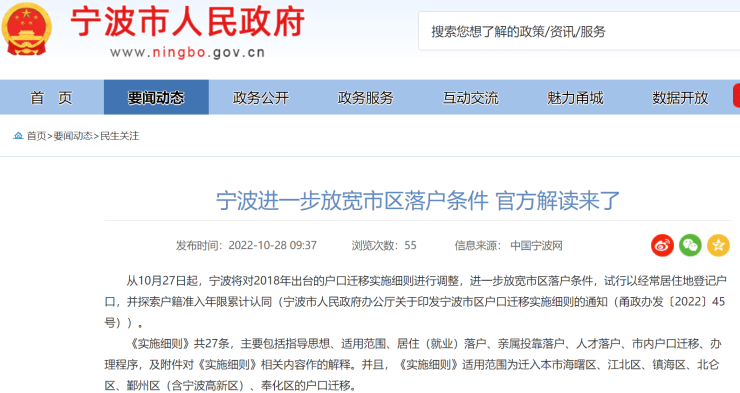Viewport: 740px width, 393px height.
Task: Click the 中国宁波网 information source
Action: [537, 245]
